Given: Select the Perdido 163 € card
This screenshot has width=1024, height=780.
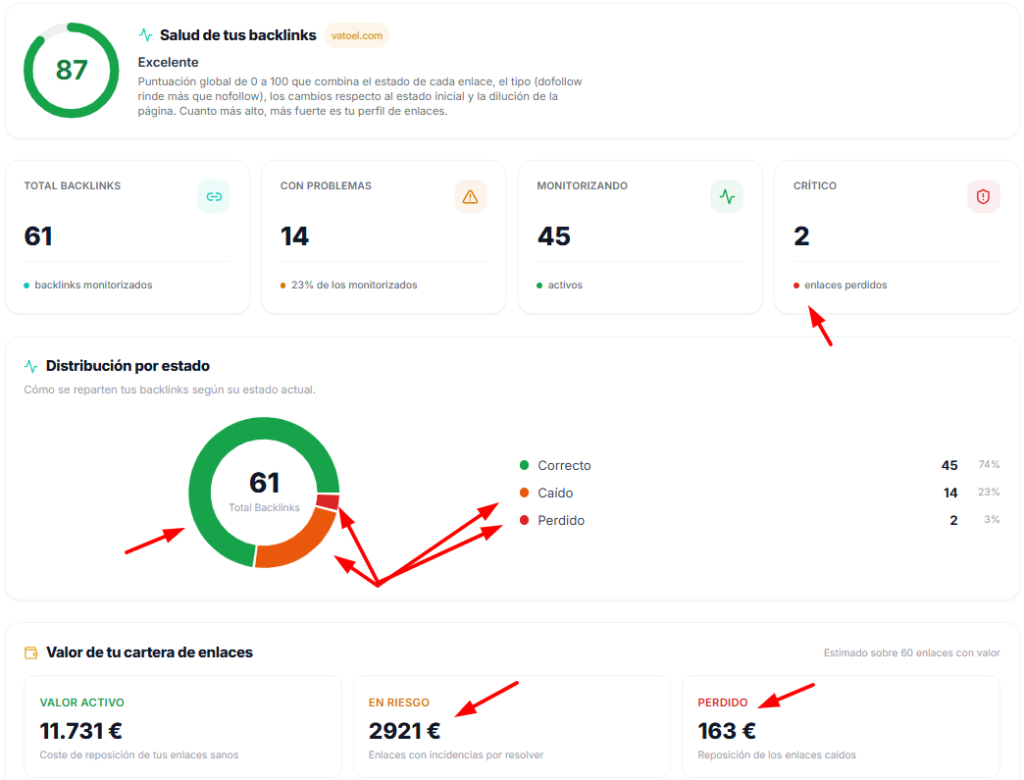Looking at the screenshot, I should pos(841,726).
